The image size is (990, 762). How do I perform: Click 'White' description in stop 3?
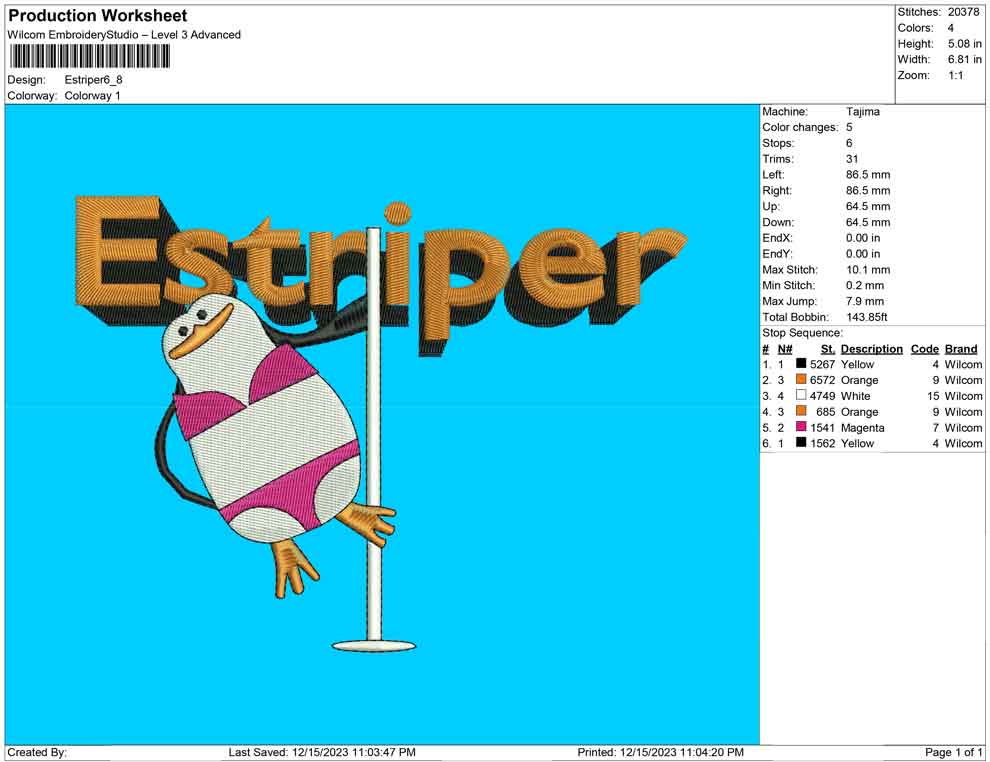856,396
